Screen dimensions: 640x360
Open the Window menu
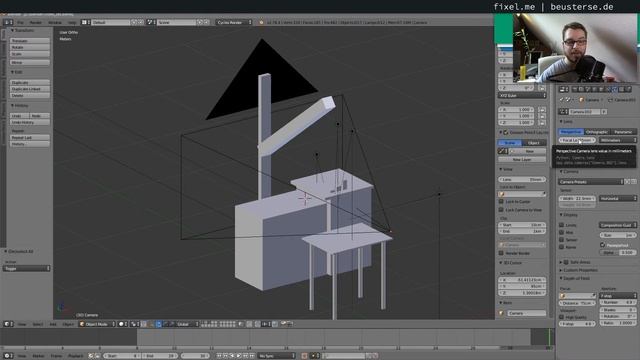pos(55,22)
